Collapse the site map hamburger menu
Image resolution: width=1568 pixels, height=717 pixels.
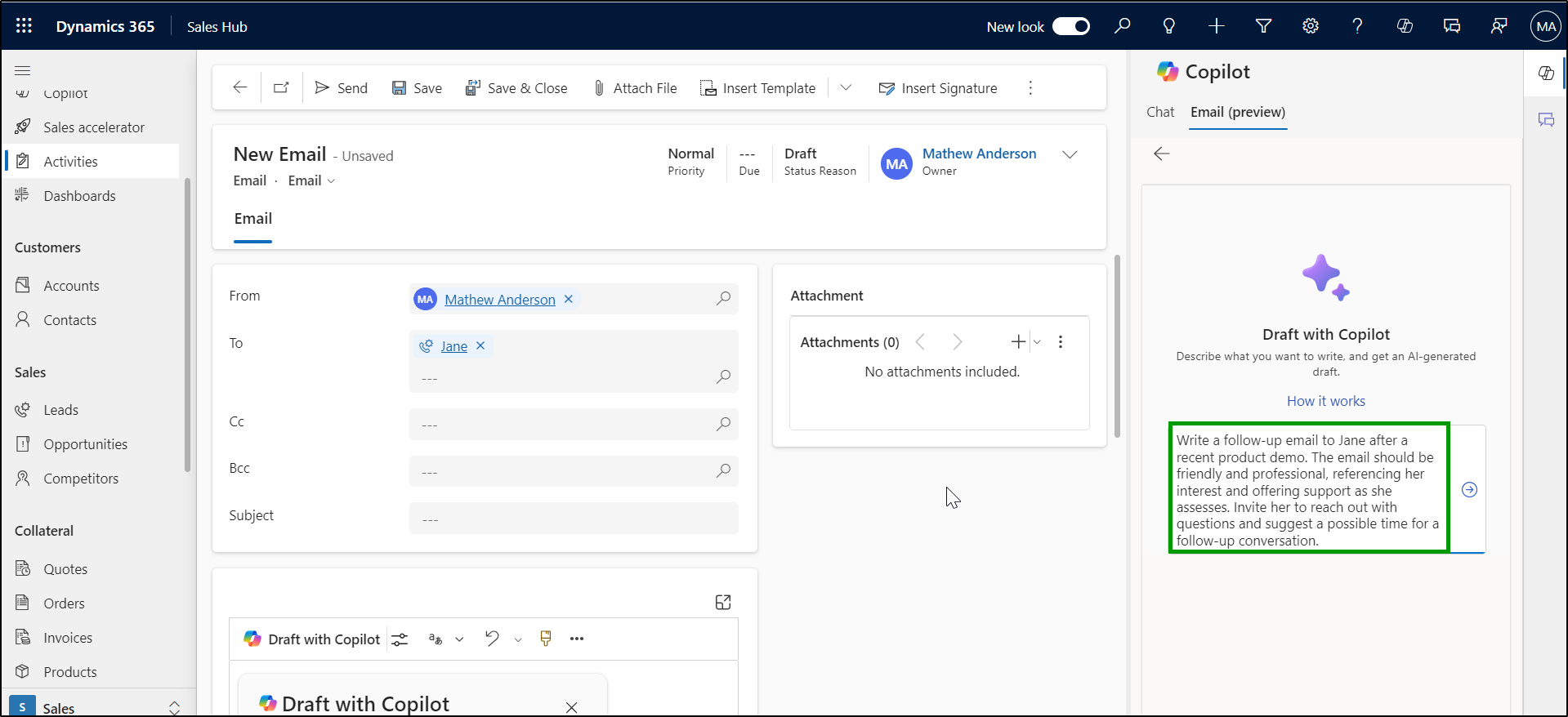23,70
